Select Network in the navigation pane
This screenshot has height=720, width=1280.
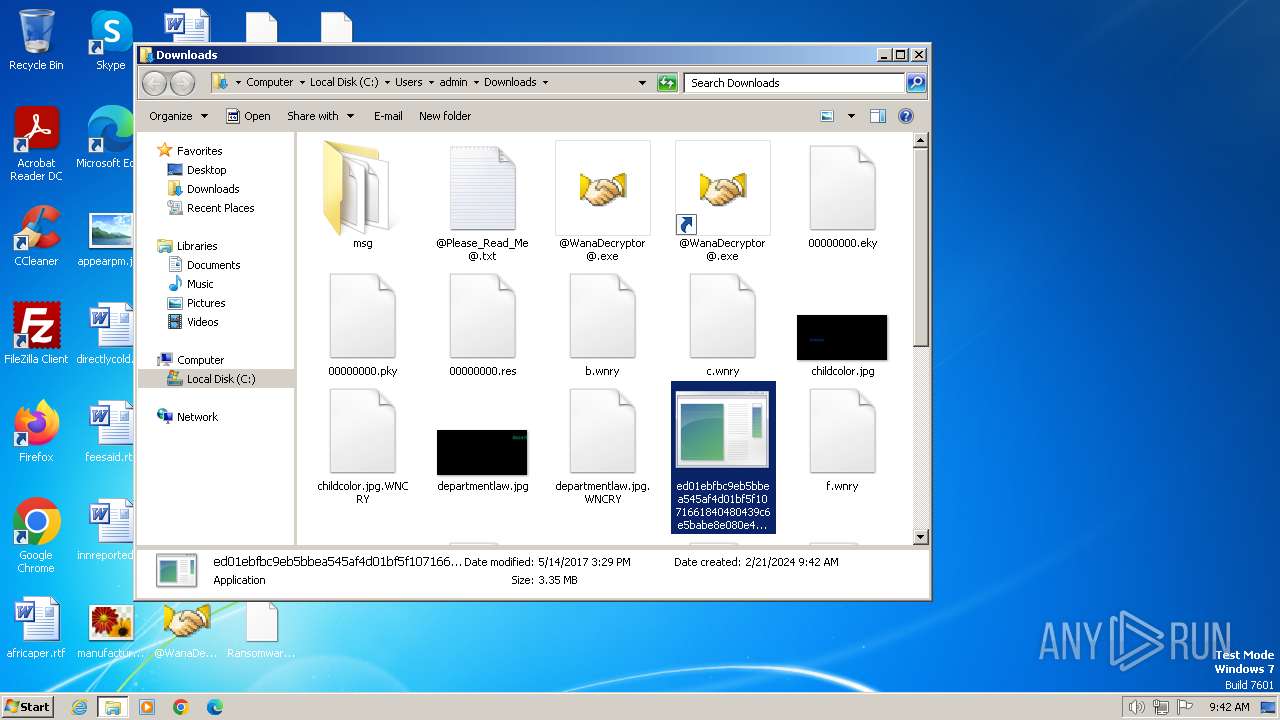[x=197, y=417]
